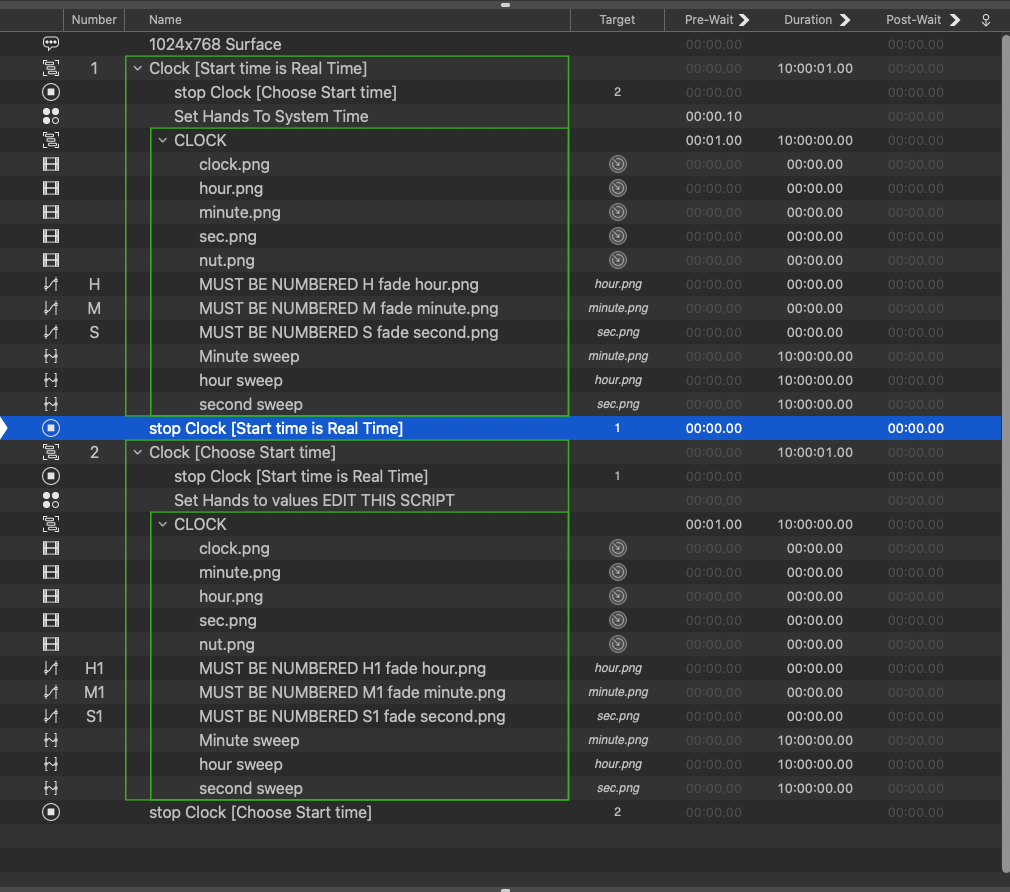This screenshot has width=1010, height=892.
Task: Click the continue mode icon in the column header
Action: pyautogui.click(x=985, y=20)
